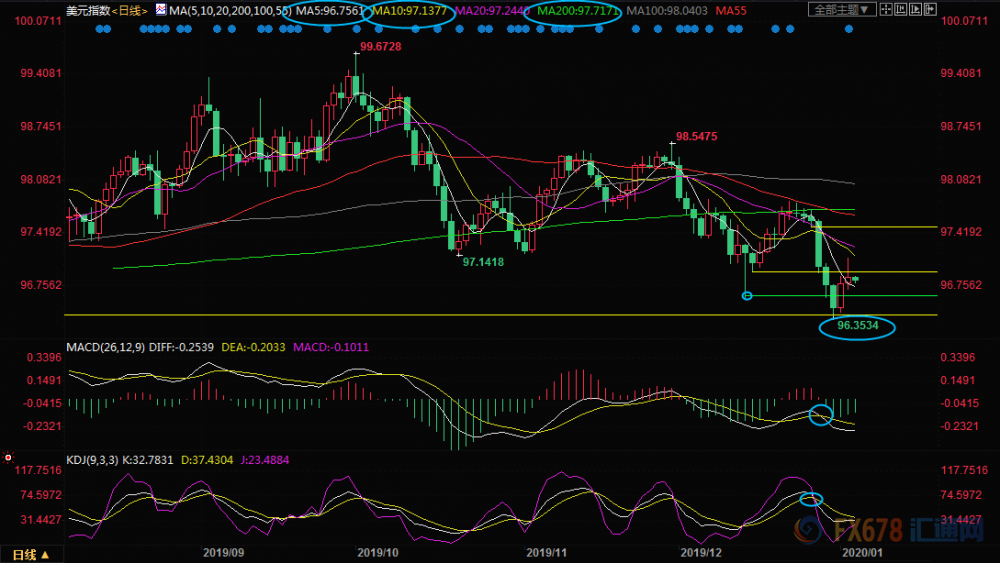
Task: Click the 2019/10 date on time axis
Action: [x=378, y=553]
